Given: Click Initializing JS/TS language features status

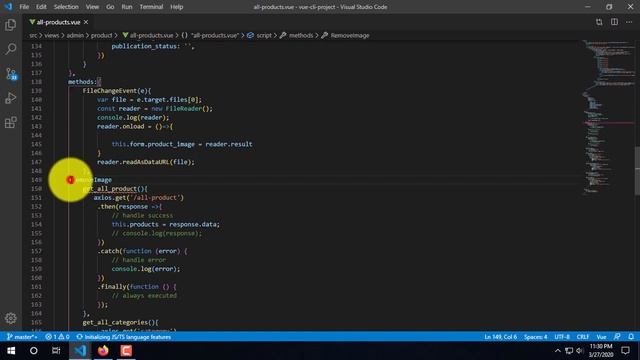Looking at the screenshot, I should pos(124,337).
